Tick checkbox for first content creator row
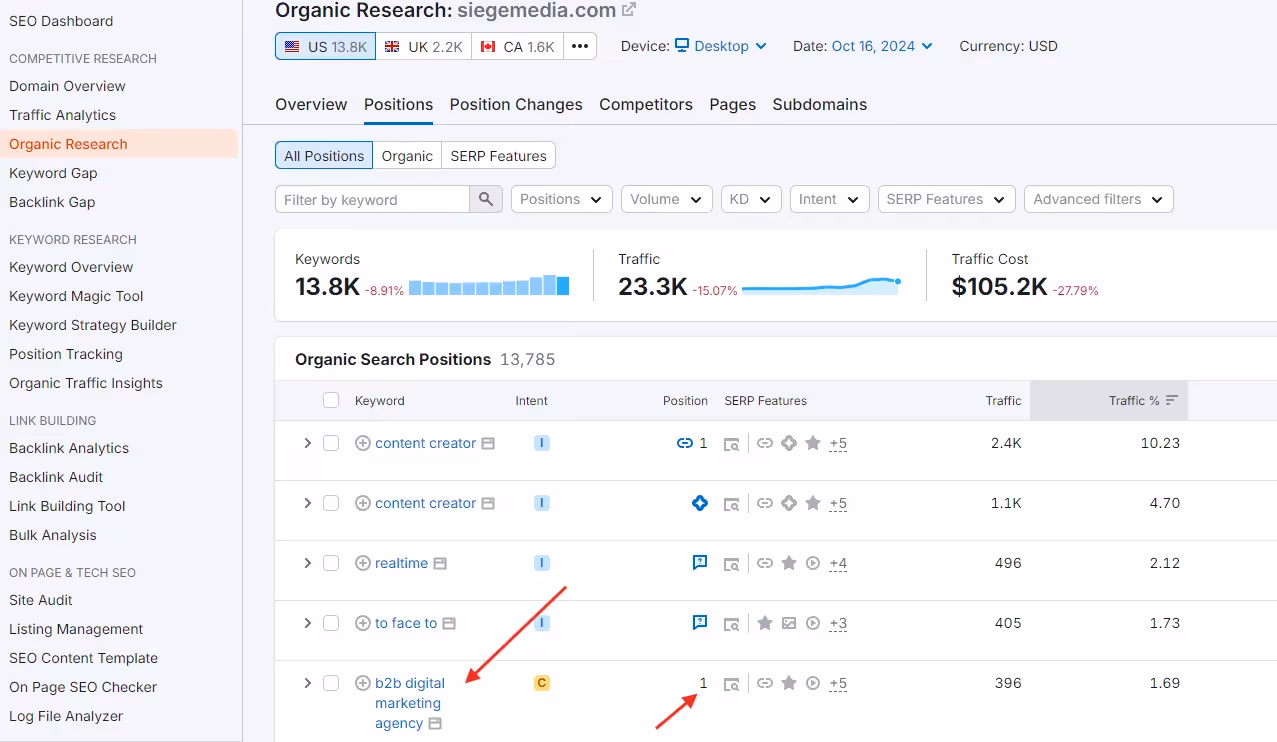Image resolution: width=1277 pixels, height=742 pixels. click(331, 443)
